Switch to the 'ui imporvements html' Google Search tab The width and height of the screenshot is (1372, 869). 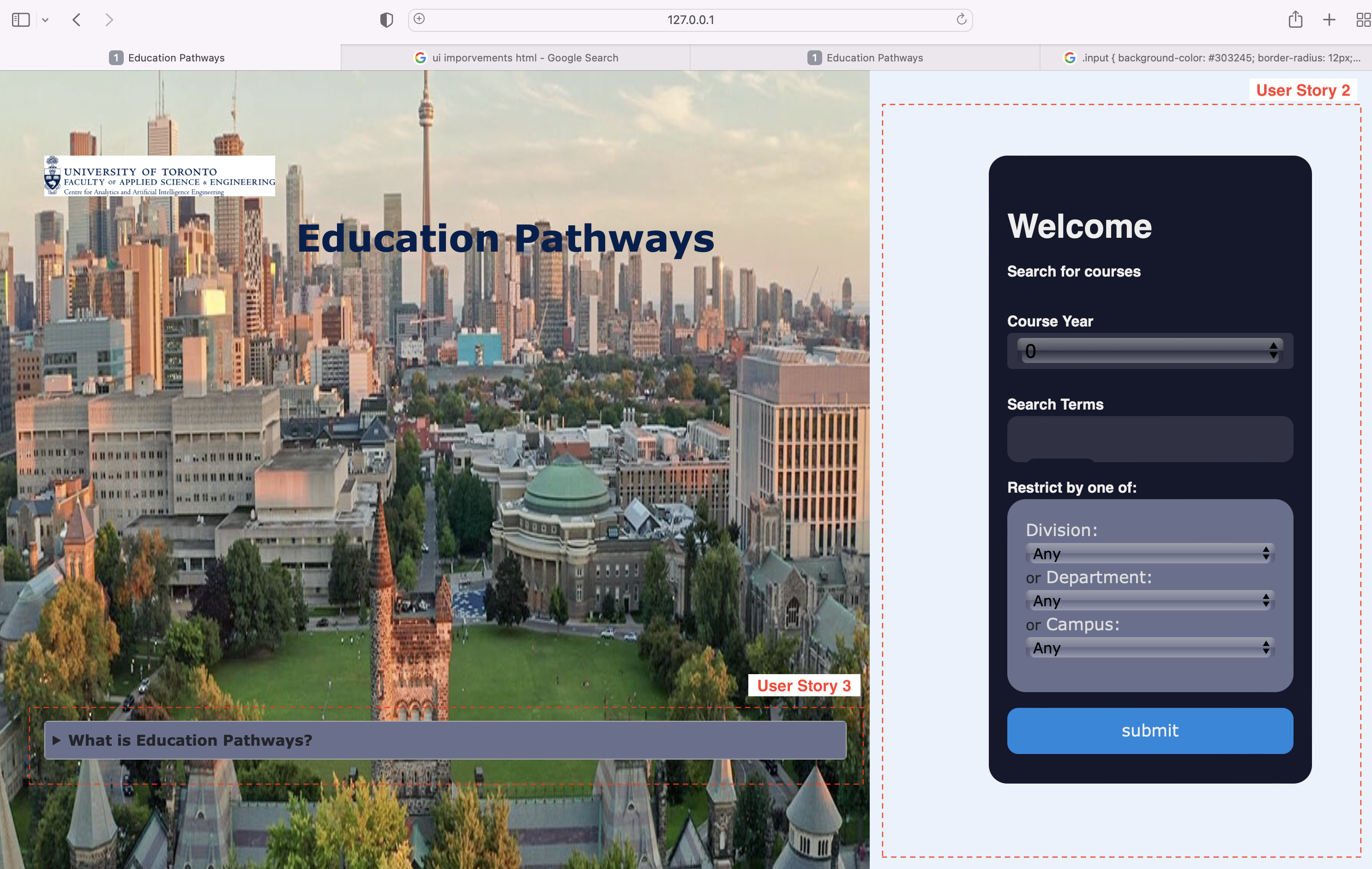(516, 58)
